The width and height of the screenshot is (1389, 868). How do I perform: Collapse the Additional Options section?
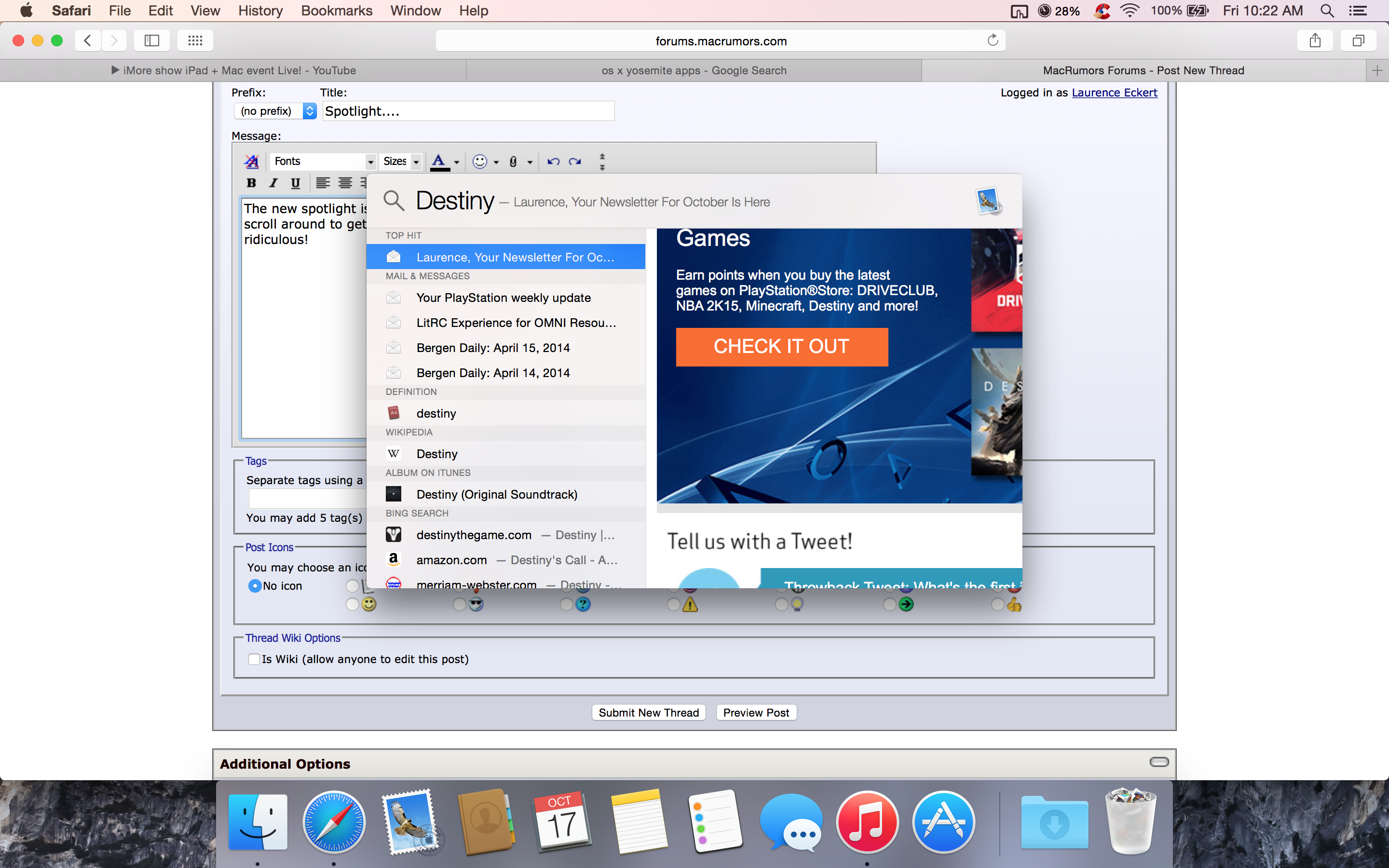1159,762
